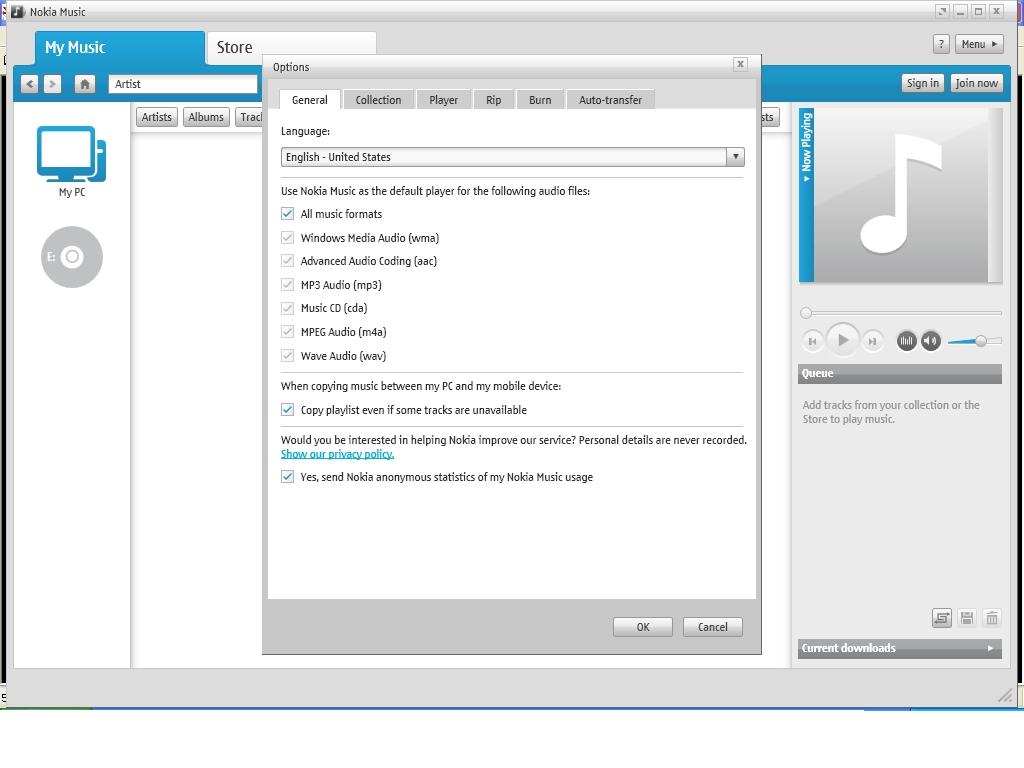Click the back navigation arrow
This screenshot has width=1024, height=768.
(29, 84)
